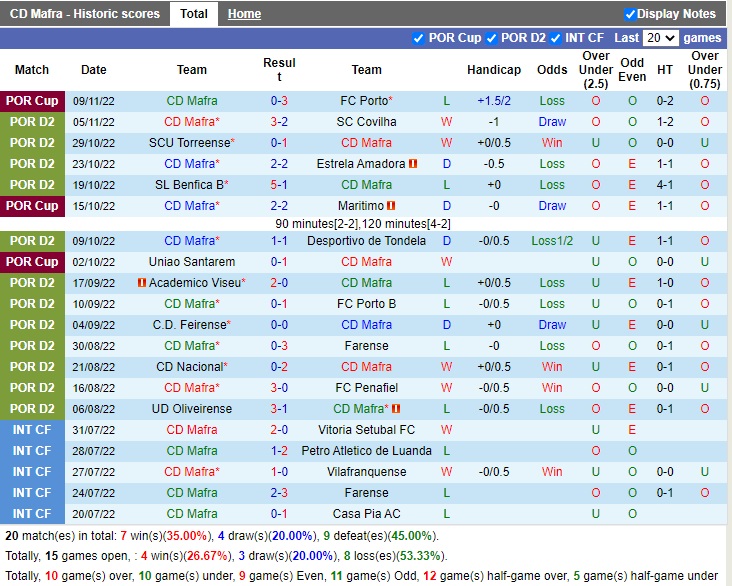Click the Casa Pia AC team link
Image resolution: width=732 pixels, height=586 pixels.
click(x=366, y=514)
